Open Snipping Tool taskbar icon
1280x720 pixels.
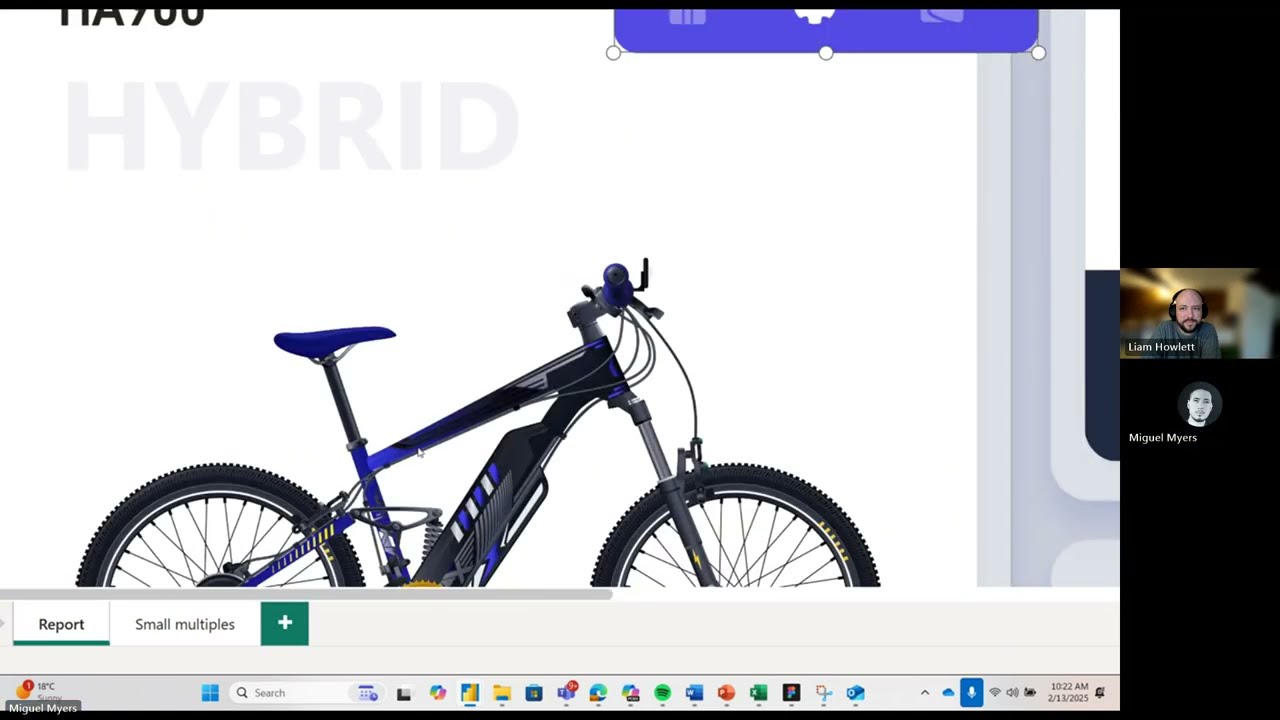pyautogui.click(x=823, y=693)
